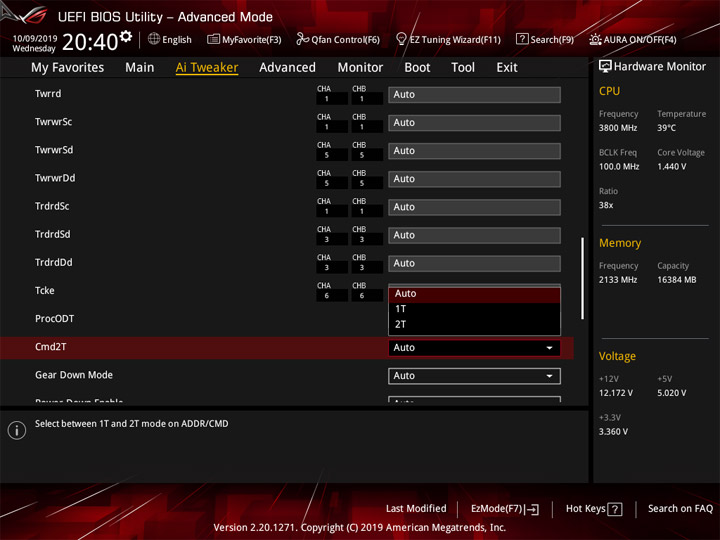This screenshot has height=540, width=720.
Task: Switch to the Boot tab
Action: coord(417,68)
